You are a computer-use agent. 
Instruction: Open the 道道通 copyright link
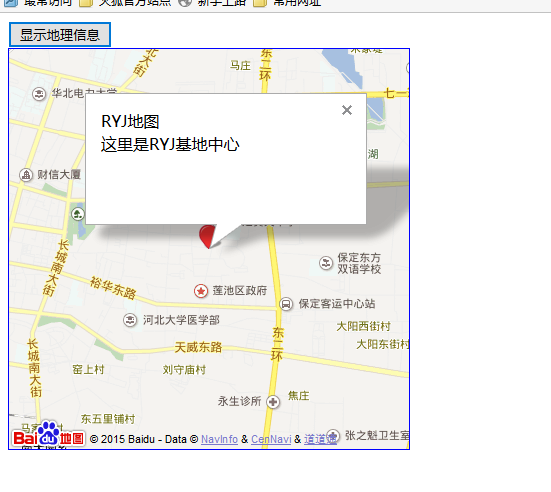click(320, 439)
